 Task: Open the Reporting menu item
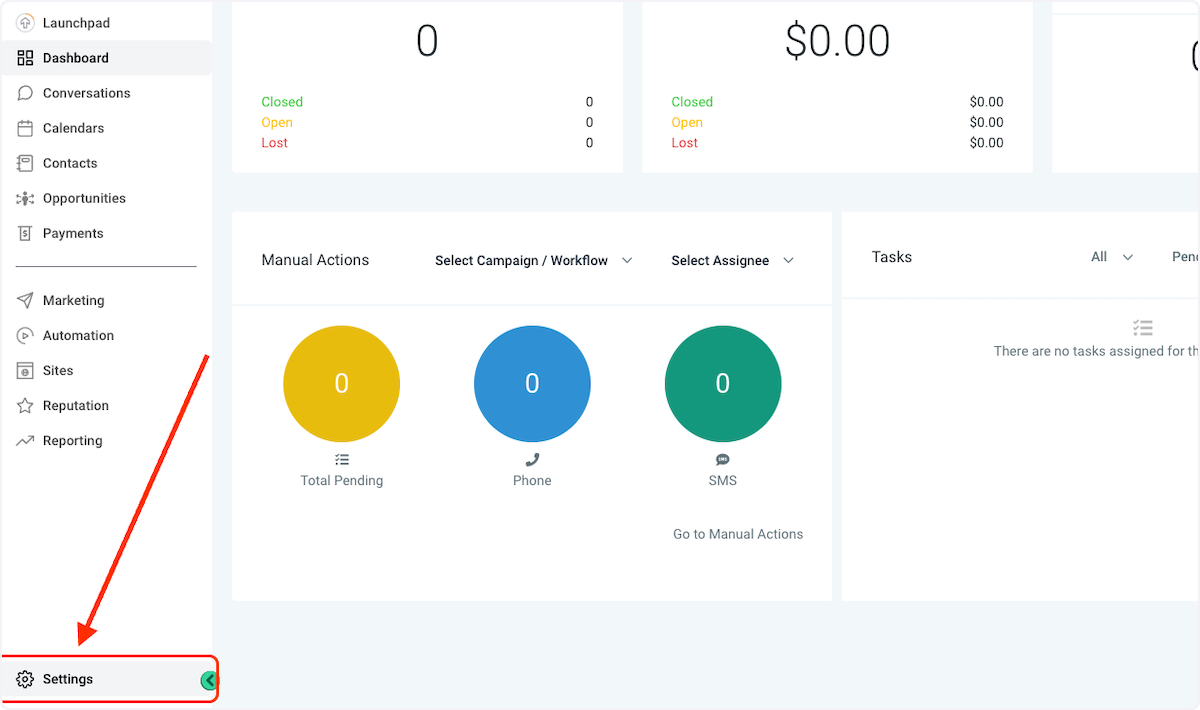pyautogui.click(x=72, y=440)
